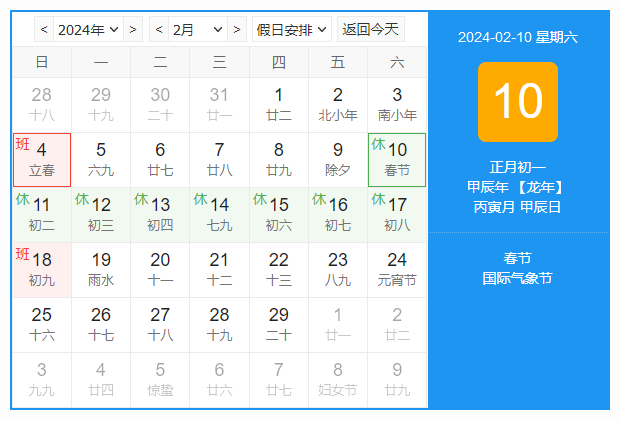The width and height of the screenshot is (619, 422).
Task: Select February 29 二十 date
Action: click(279, 325)
